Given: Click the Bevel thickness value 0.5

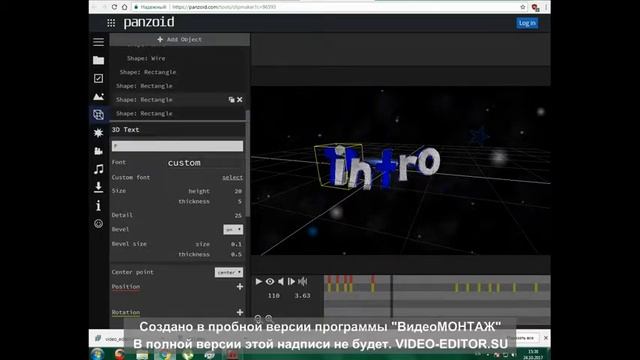Looking at the screenshot, I should [236, 254].
